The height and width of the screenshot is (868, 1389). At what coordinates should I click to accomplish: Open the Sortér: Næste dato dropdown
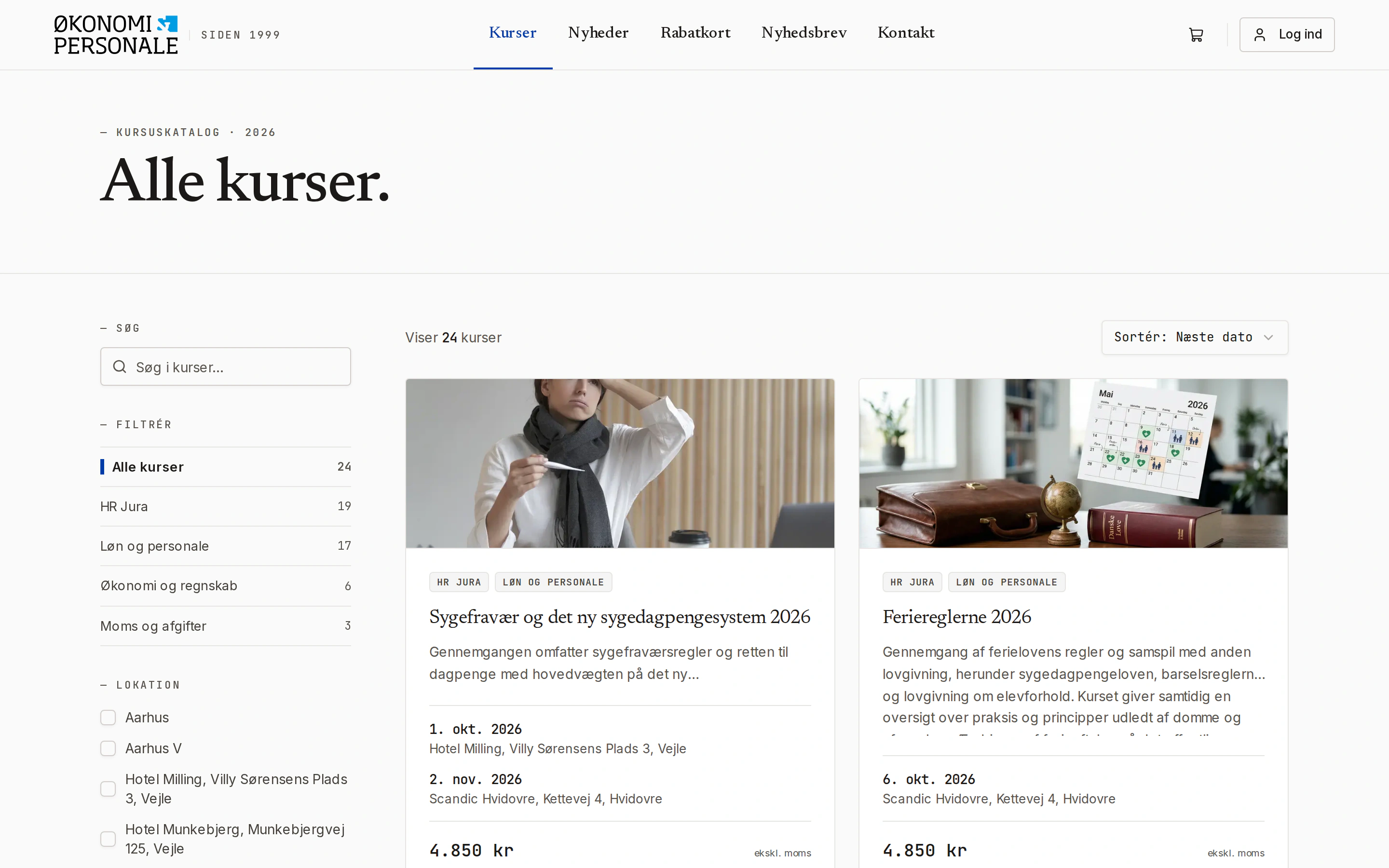(x=1195, y=338)
